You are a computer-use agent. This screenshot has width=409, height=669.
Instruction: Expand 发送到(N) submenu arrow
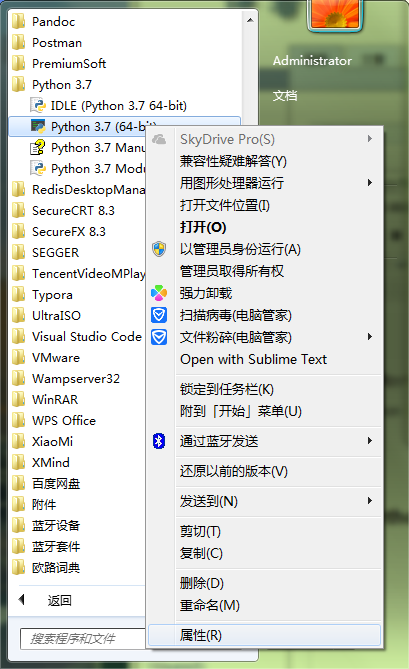pyautogui.click(x=370, y=500)
